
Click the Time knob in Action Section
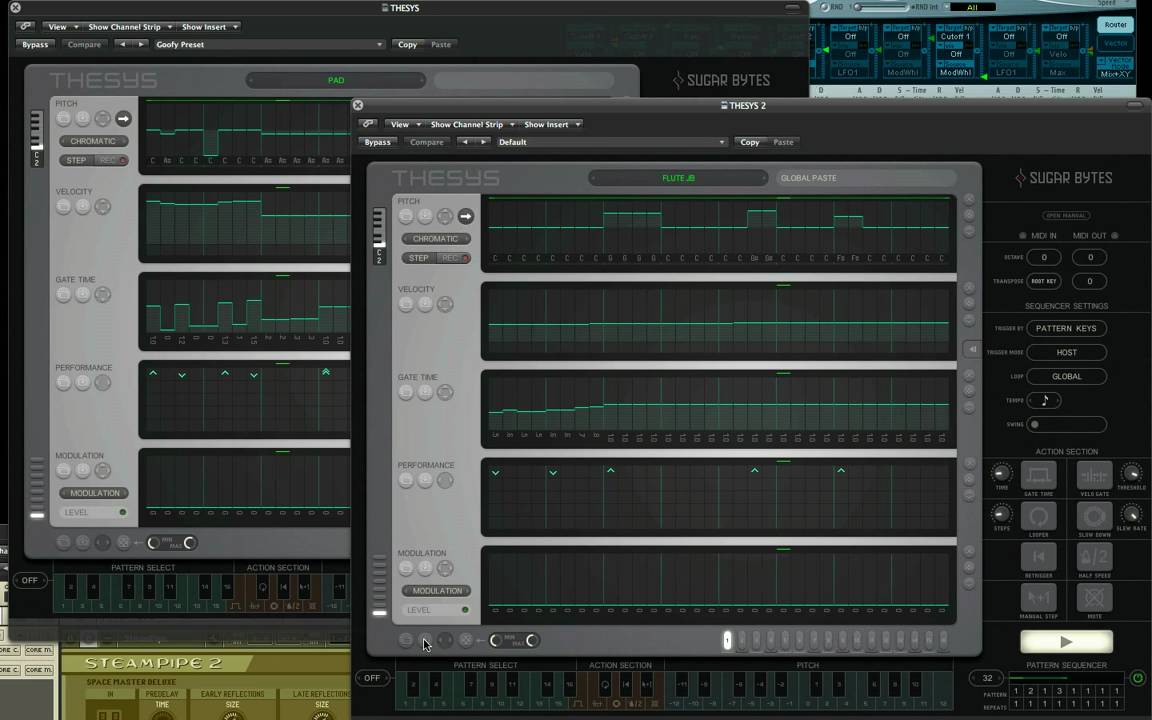tap(1001, 473)
